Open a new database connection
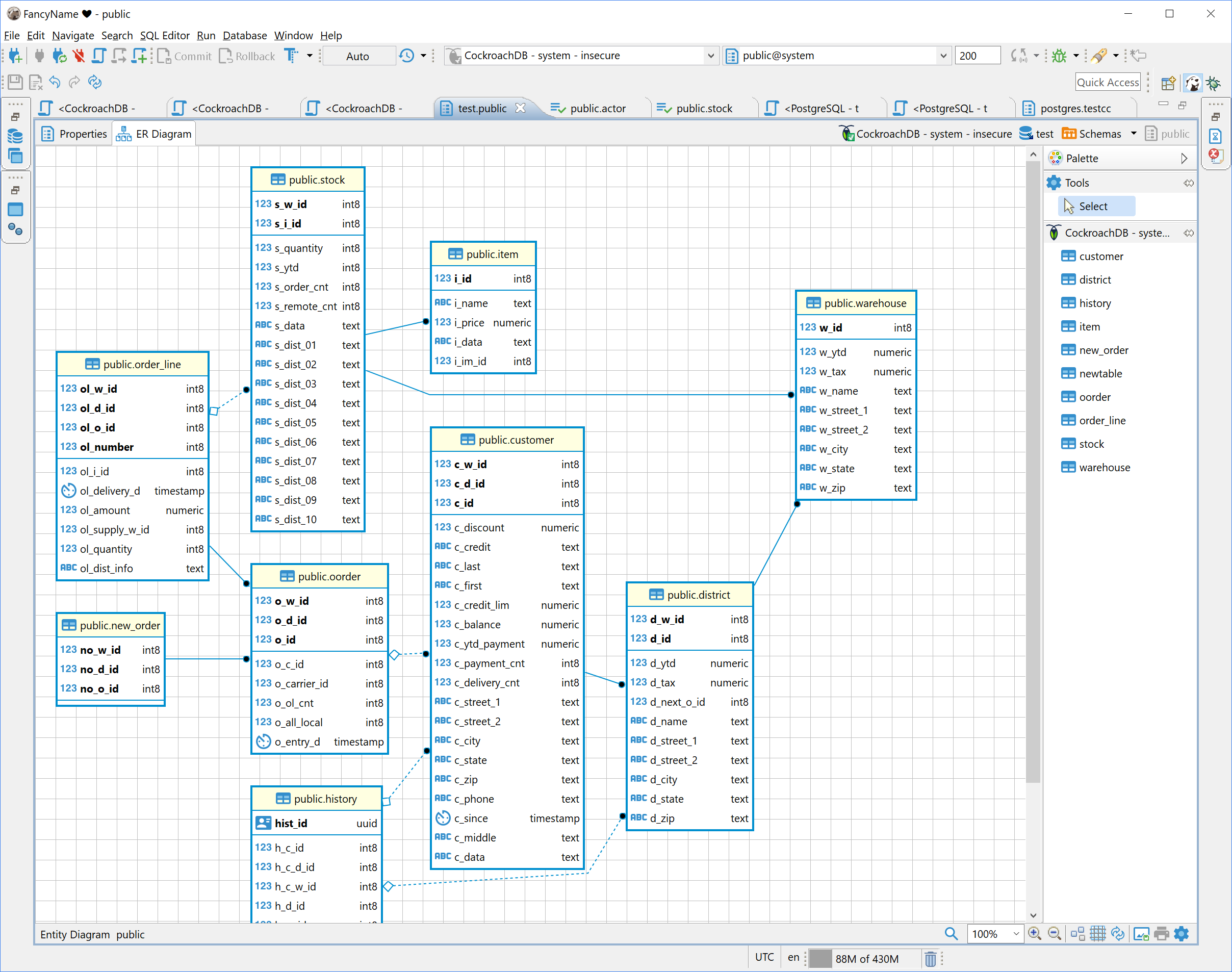 tap(15, 55)
